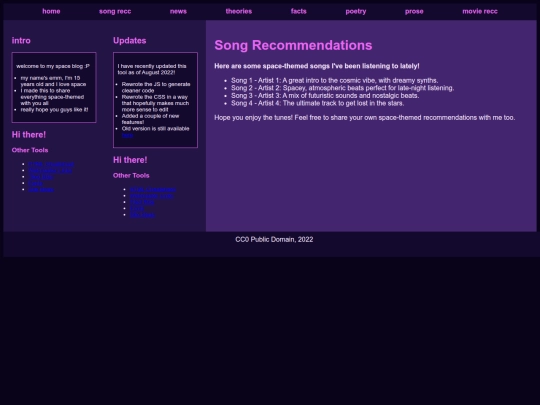Open Site Ideas link under Updates column
Image resolution: width=540 pixels, height=405 pixels.
(x=143, y=215)
